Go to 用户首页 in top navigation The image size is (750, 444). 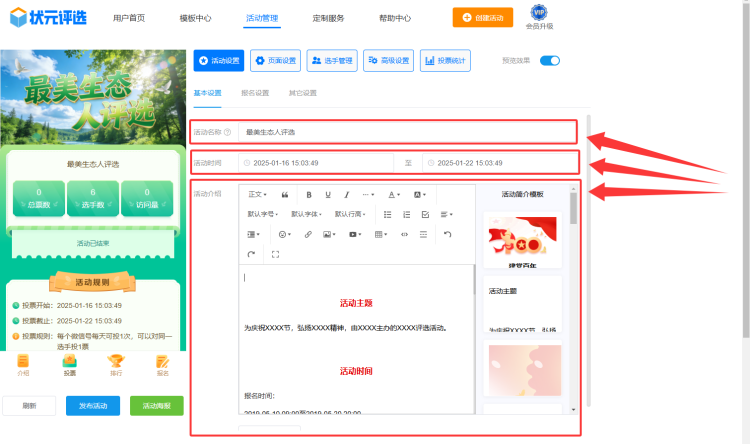(129, 18)
